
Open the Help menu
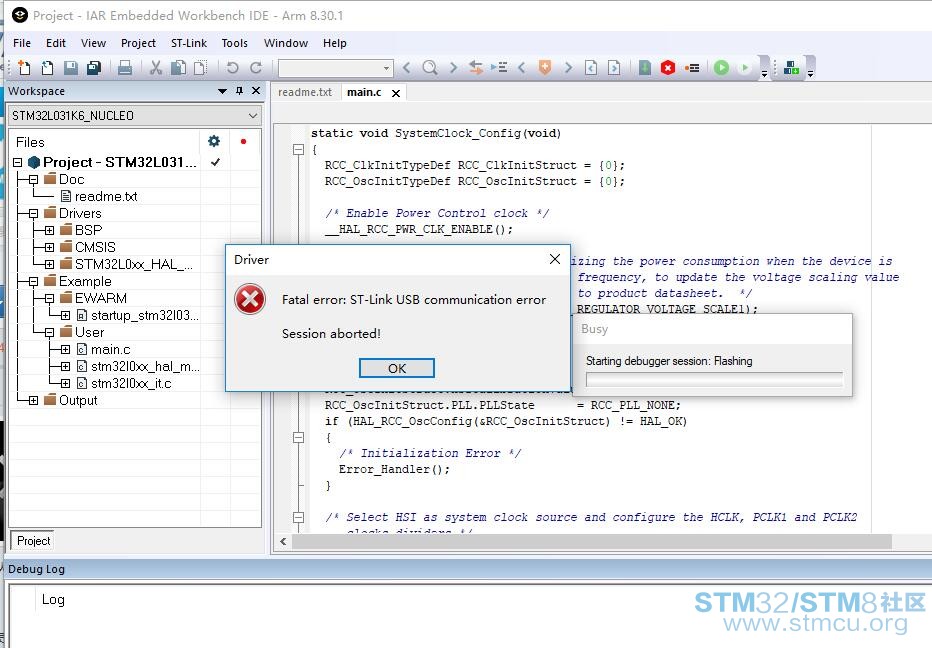point(335,43)
